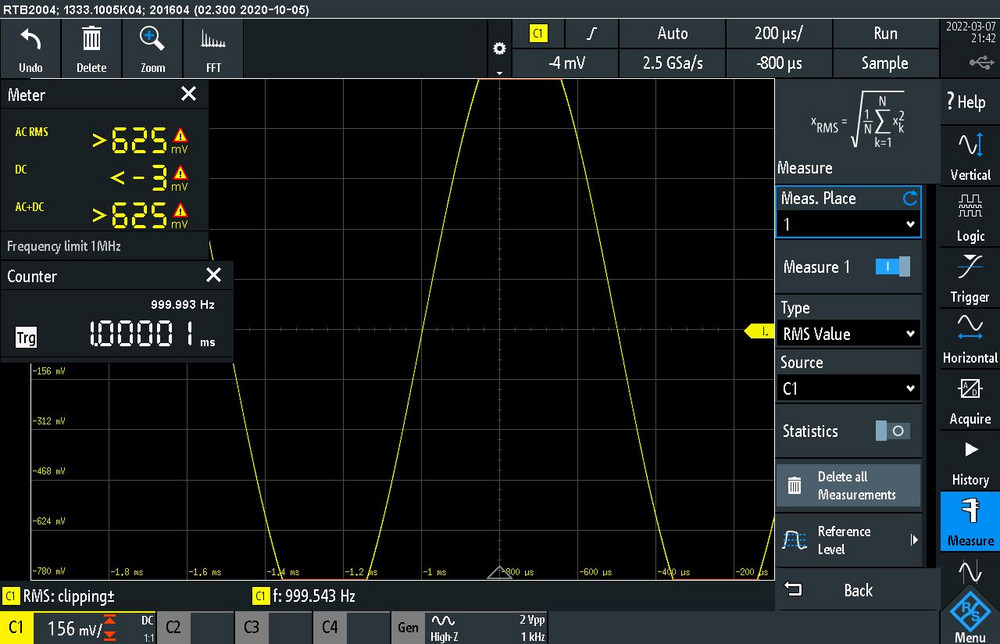Switch the Run acquisition state
Image resolution: width=1000 pixels, height=644 pixels.
click(x=885, y=33)
